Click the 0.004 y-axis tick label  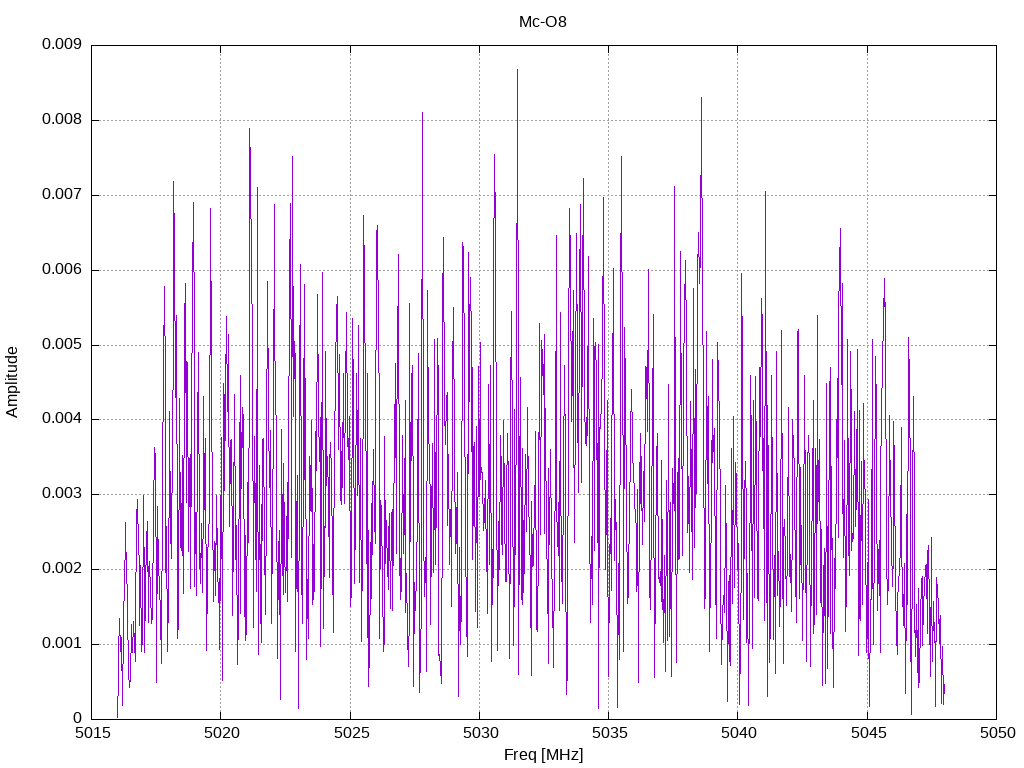tap(62, 419)
